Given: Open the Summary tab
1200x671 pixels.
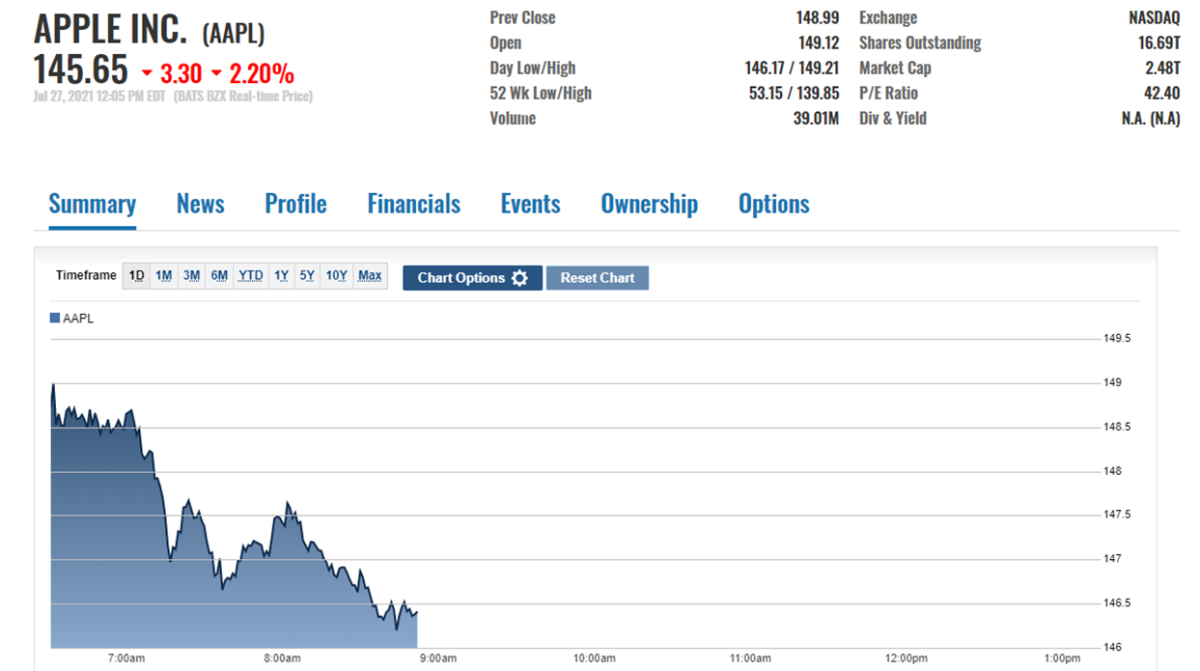Looking at the screenshot, I should click(x=92, y=204).
